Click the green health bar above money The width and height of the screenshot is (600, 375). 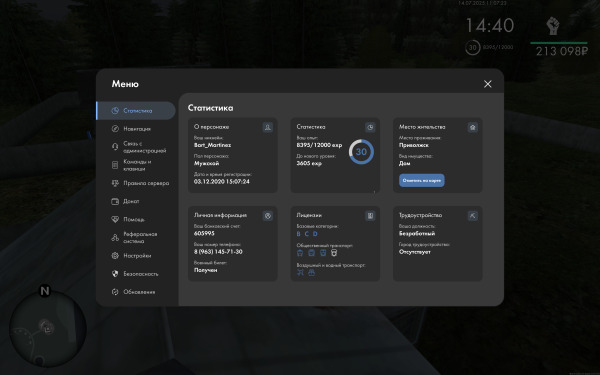(559, 43)
